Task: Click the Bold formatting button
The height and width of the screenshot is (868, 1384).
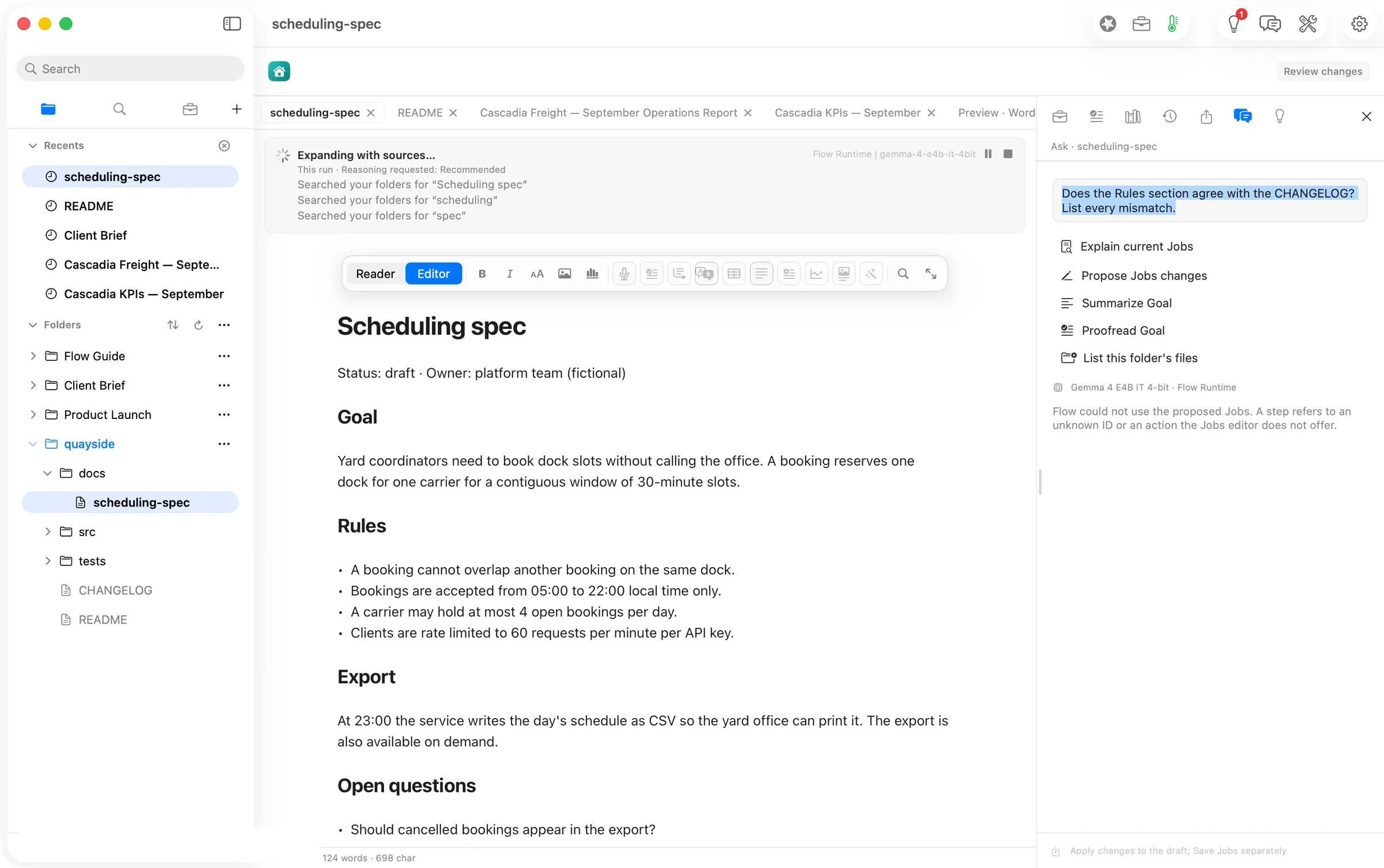Action: click(482, 274)
